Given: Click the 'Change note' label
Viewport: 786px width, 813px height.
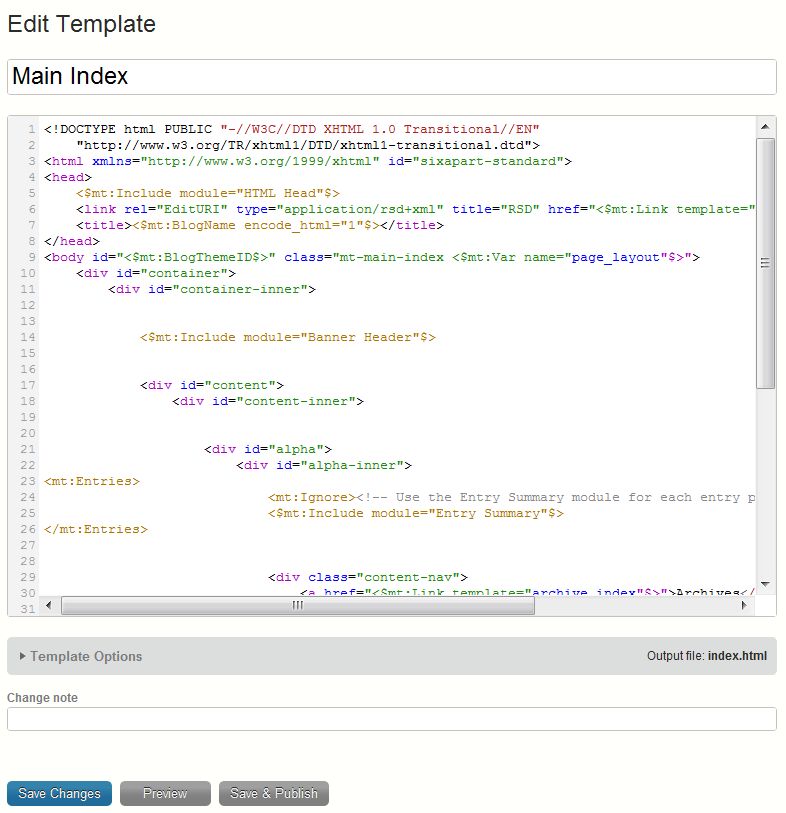Looking at the screenshot, I should [x=43, y=698].
